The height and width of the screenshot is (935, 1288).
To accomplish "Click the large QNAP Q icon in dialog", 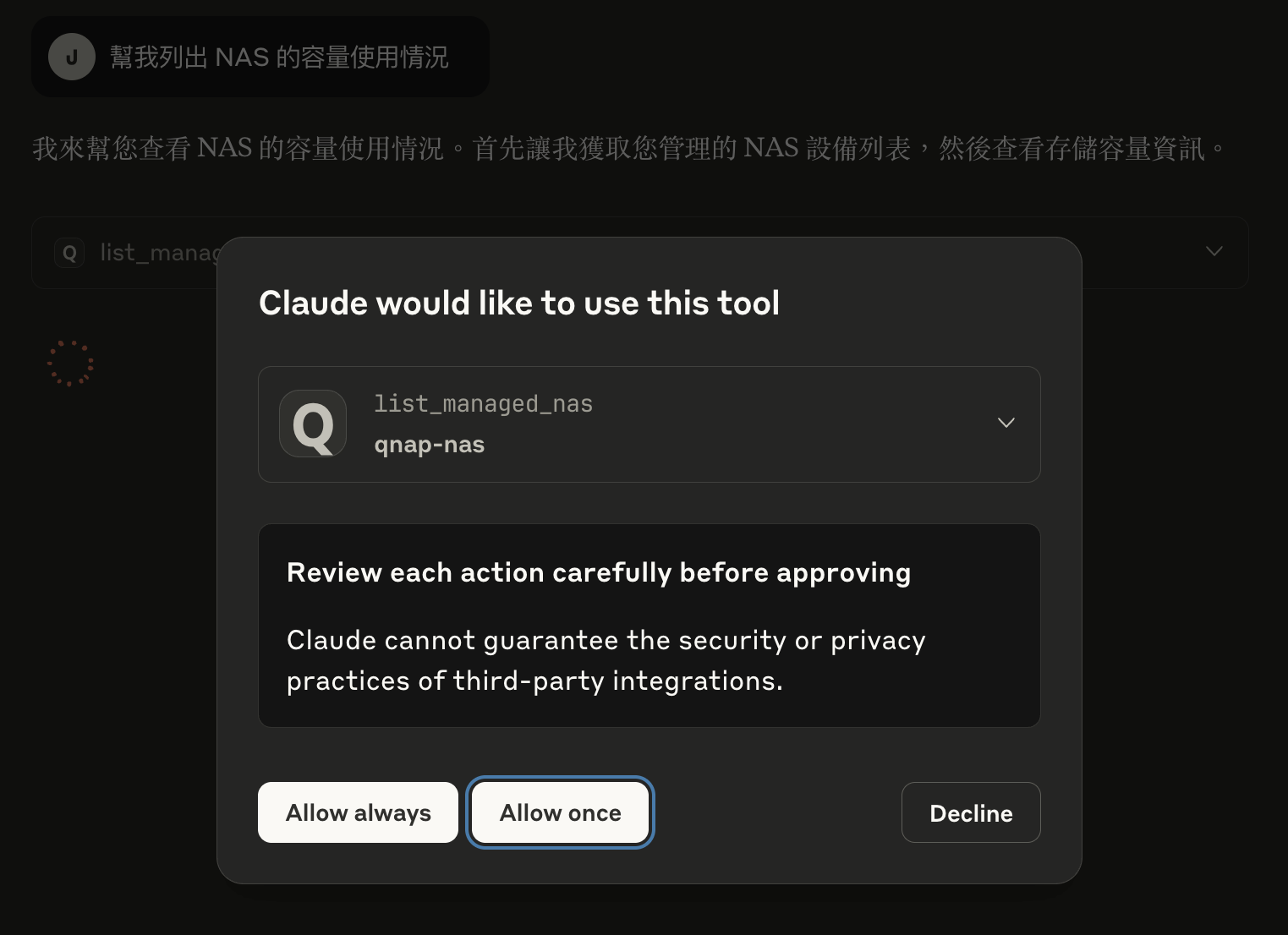I will point(313,424).
